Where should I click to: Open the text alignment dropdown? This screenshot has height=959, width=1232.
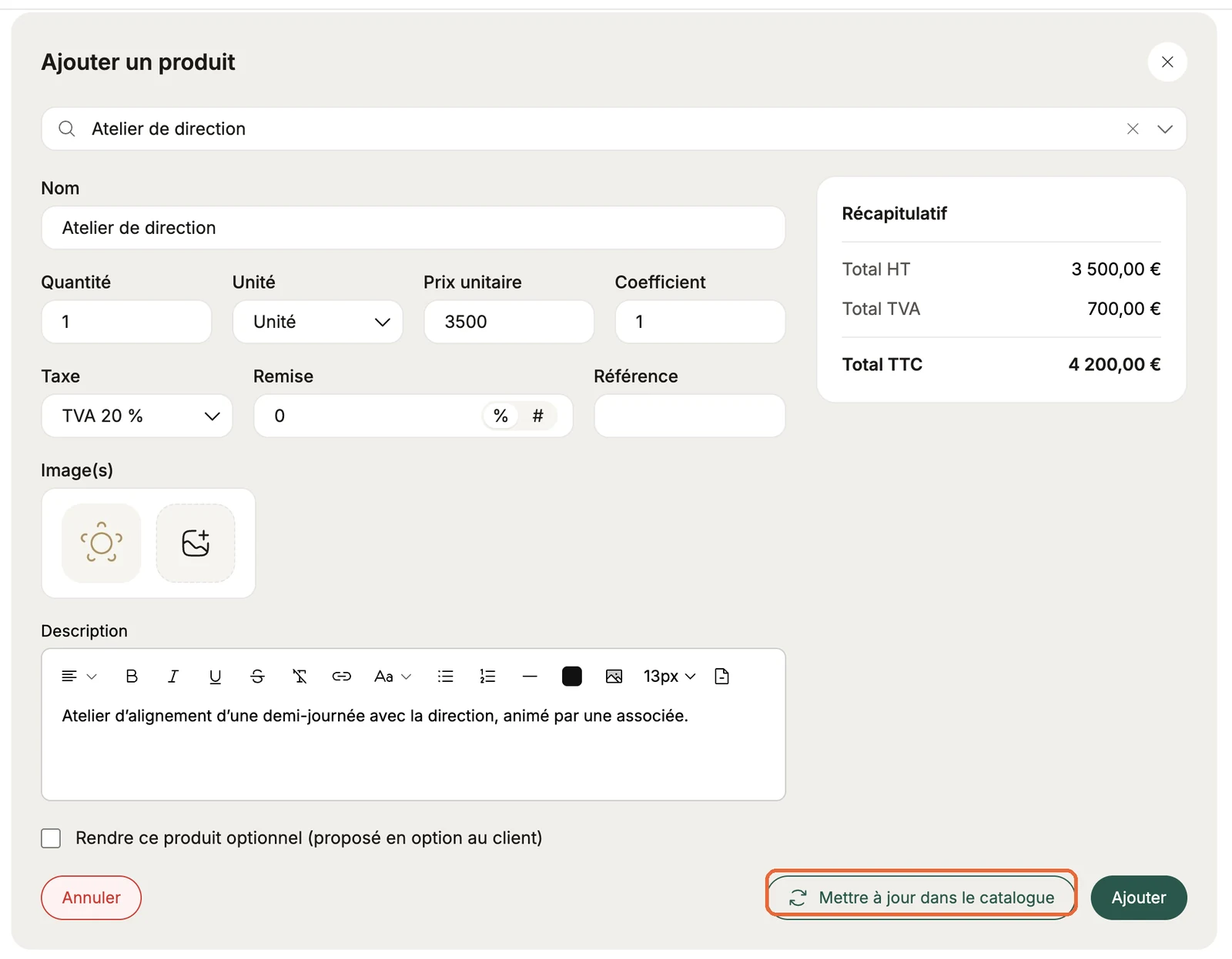79,677
